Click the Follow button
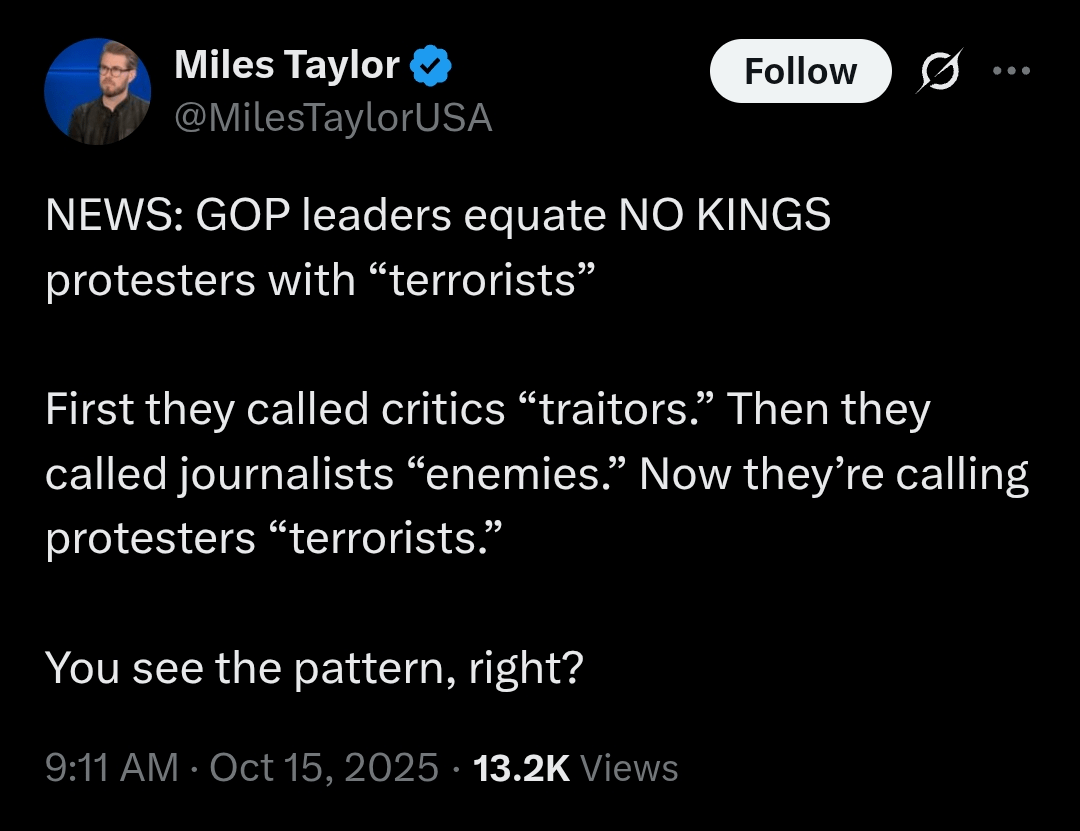1080x831 pixels. [800, 71]
